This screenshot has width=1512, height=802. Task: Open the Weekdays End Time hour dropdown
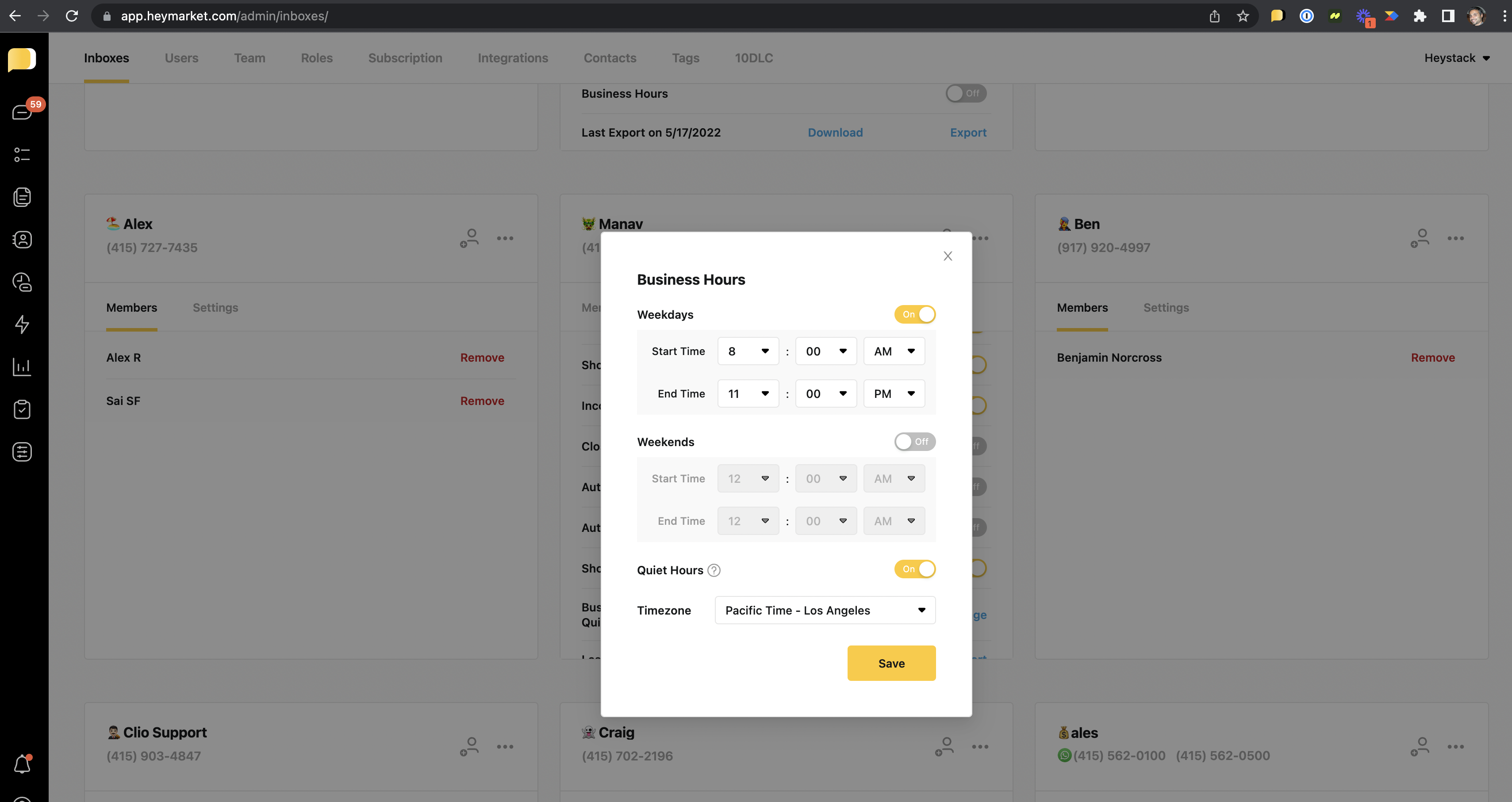coord(748,393)
